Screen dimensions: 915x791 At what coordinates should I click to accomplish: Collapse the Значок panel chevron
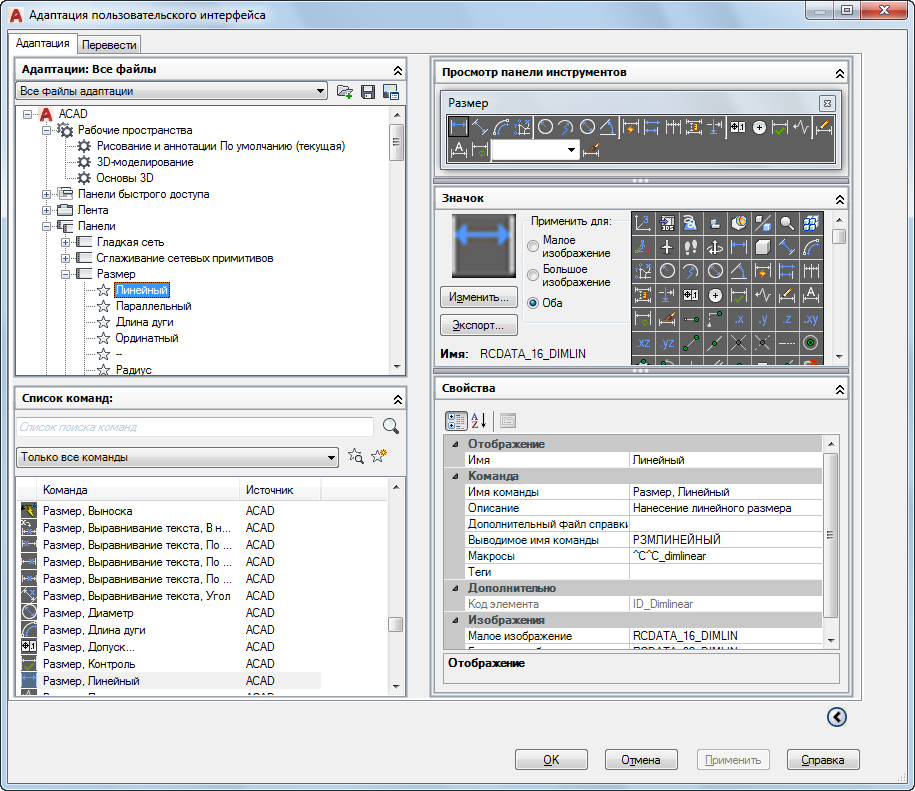[839, 199]
